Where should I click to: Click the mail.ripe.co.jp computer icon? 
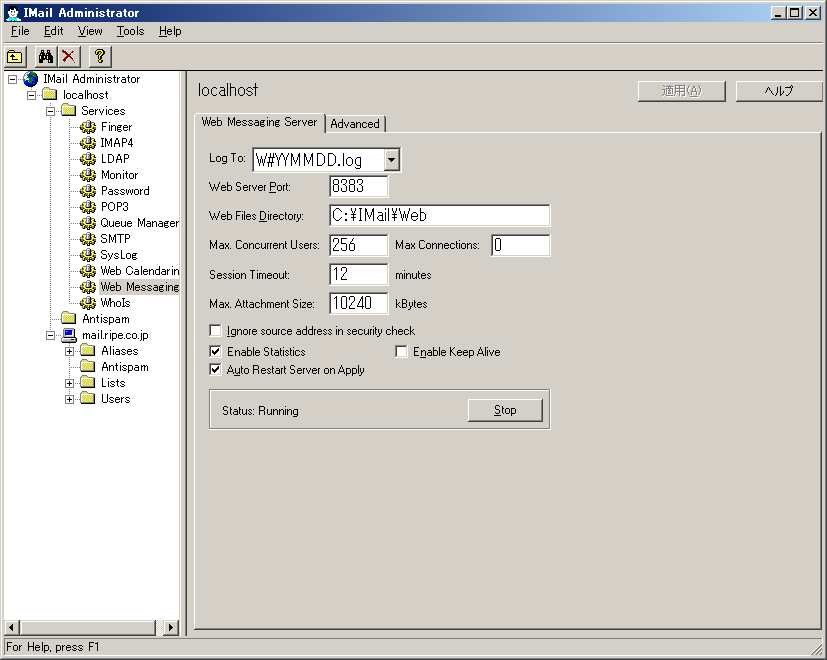tap(69, 335)
